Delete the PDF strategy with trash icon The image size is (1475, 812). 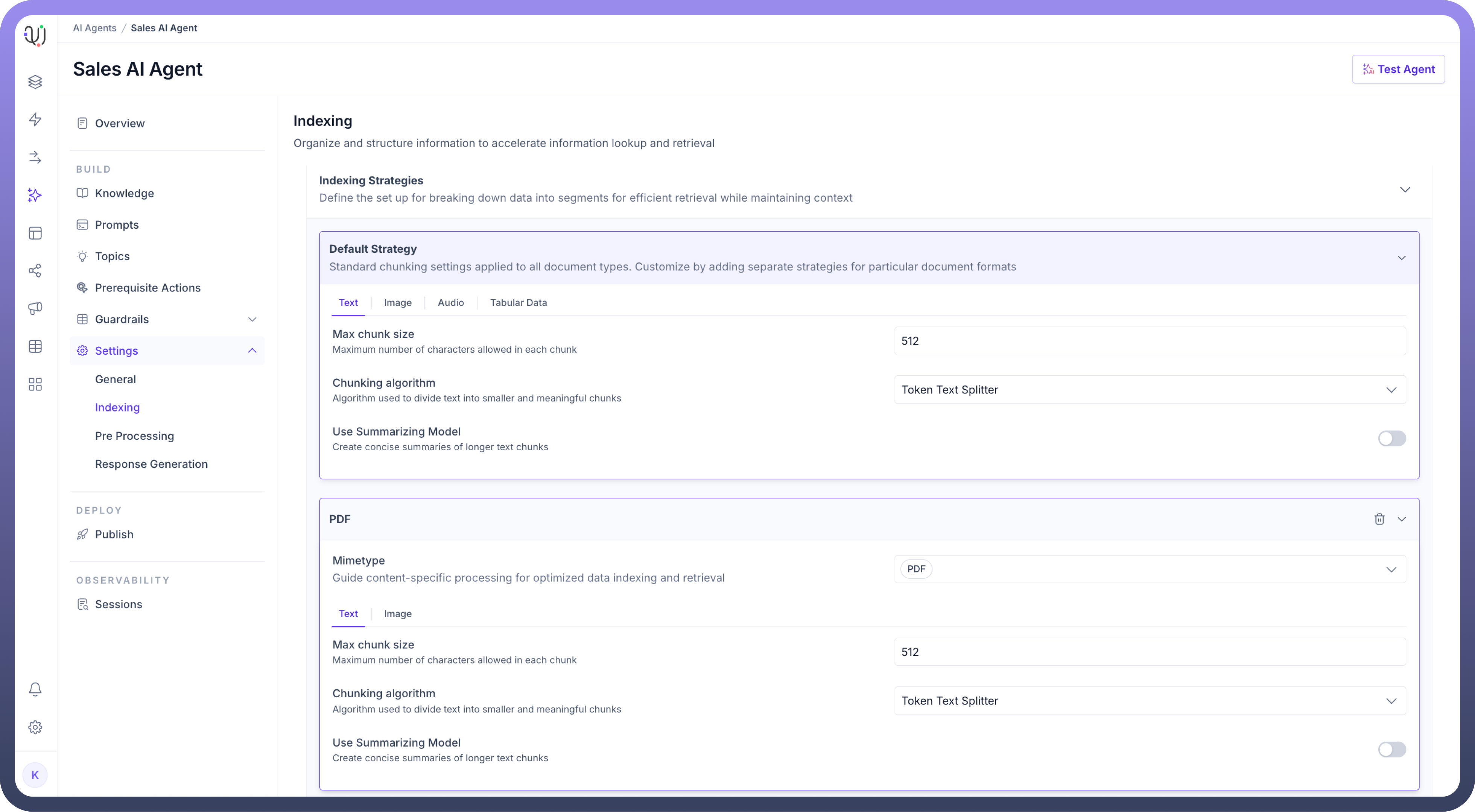pyautogui.click(x=1379, y=519)
